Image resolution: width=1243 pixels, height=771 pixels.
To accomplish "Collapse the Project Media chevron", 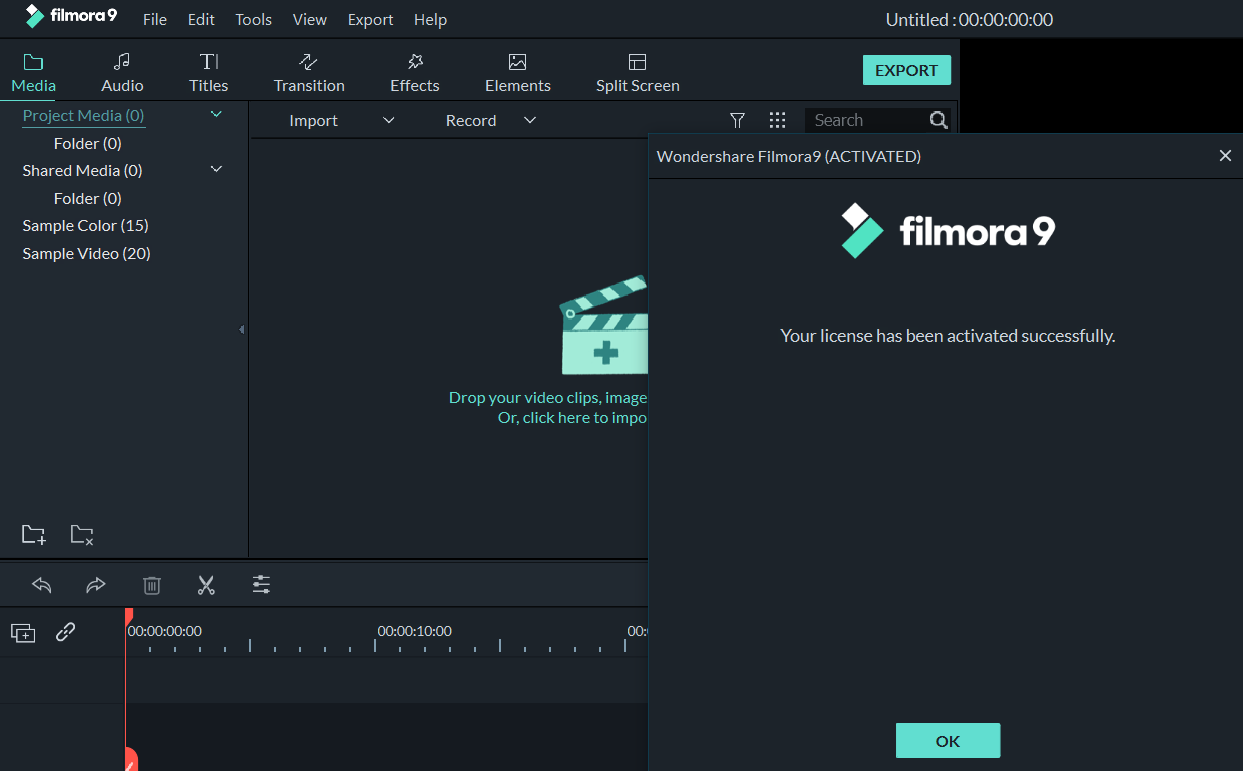I will (x=216, y=115).
